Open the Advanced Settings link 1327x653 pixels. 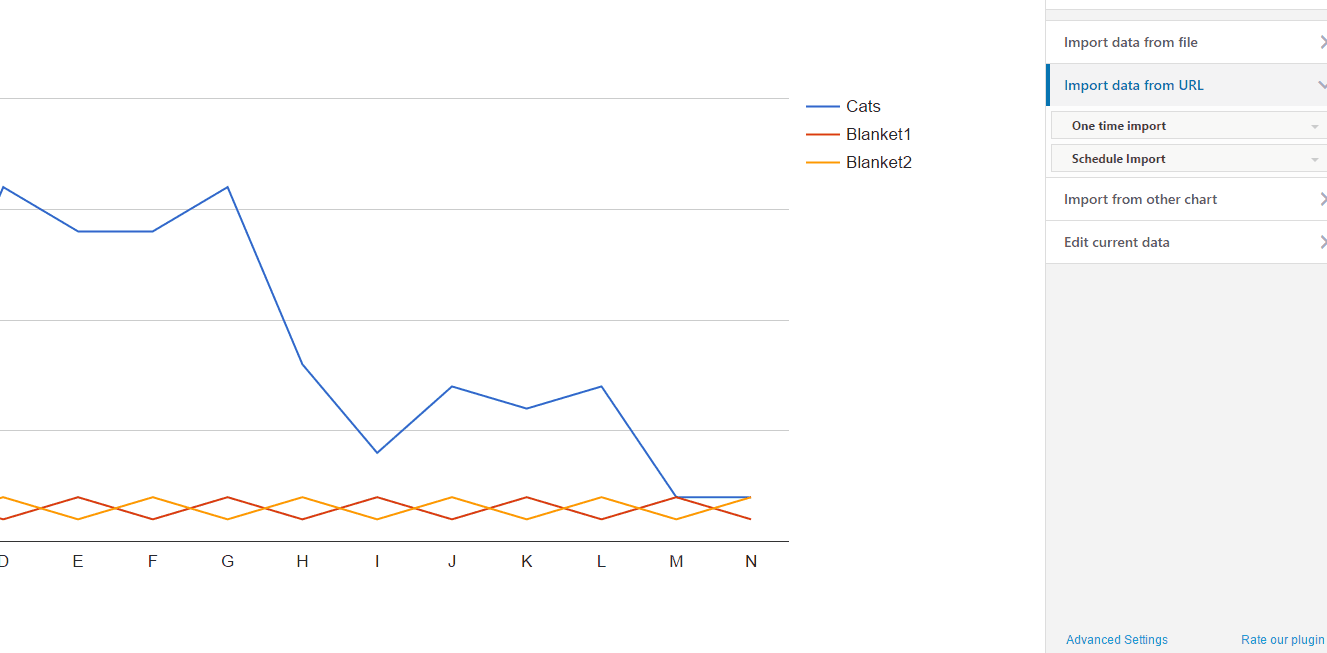point(1116,640)
